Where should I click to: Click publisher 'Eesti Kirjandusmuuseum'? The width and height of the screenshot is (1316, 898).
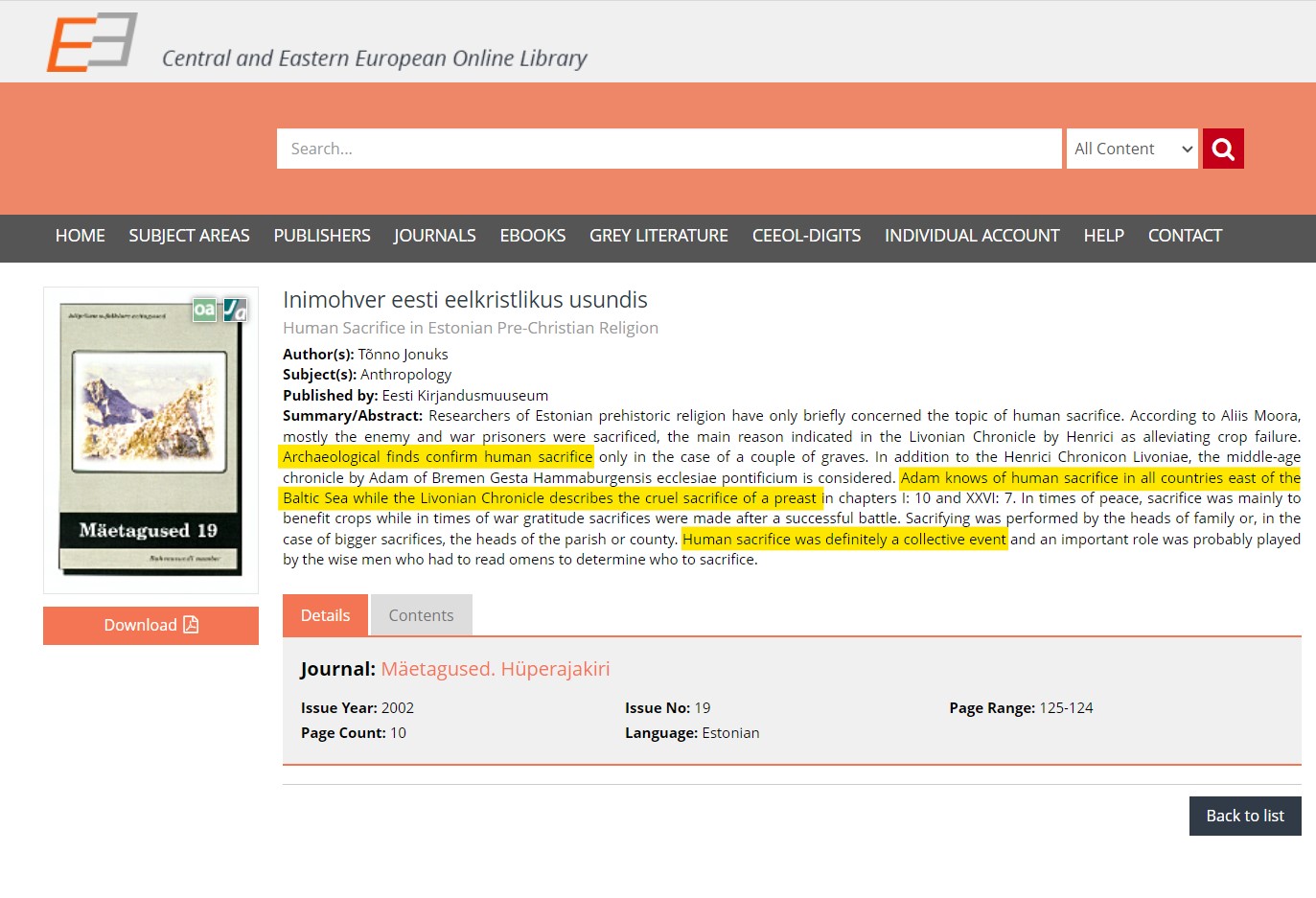(465, 396)
